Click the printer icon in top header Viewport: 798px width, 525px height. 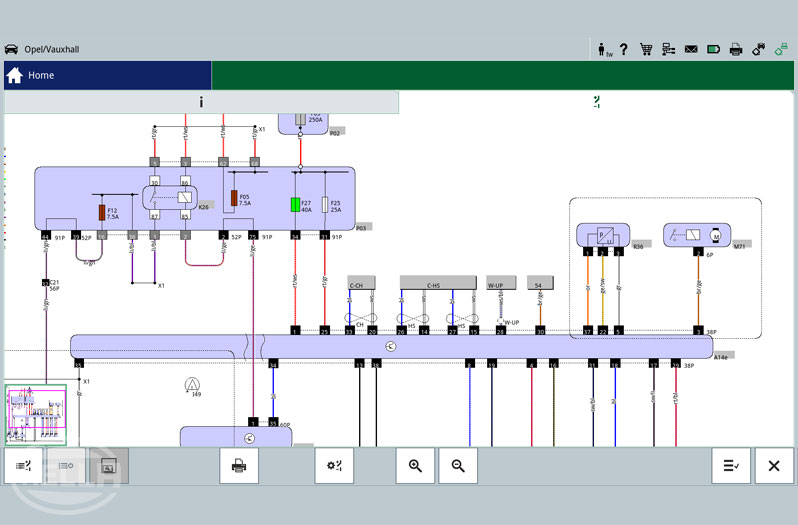pyautogui.click(x=736, y=49)
